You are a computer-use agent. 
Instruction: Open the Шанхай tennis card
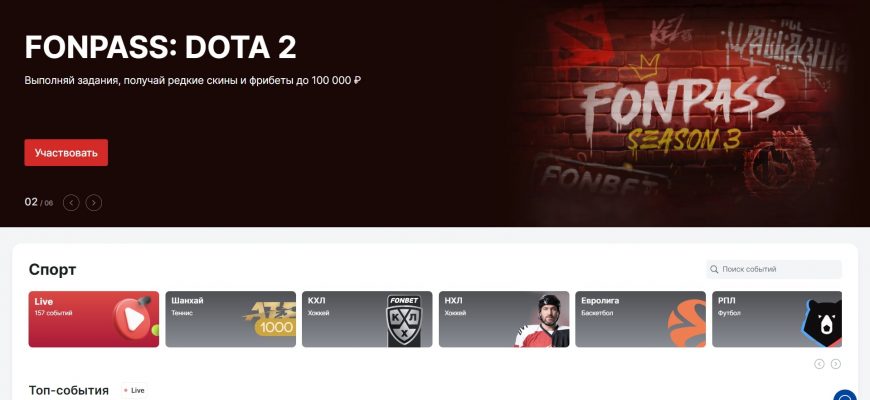click(230, 319)
